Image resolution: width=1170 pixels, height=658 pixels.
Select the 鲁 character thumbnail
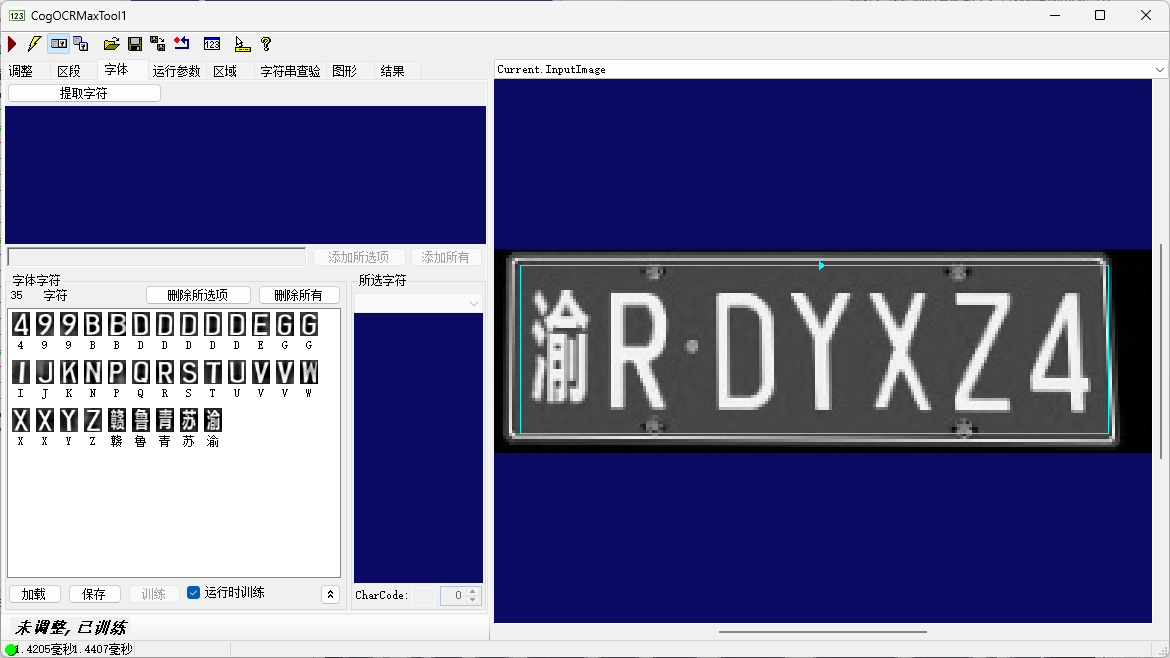pyautogui.click(x=140, y=420)
